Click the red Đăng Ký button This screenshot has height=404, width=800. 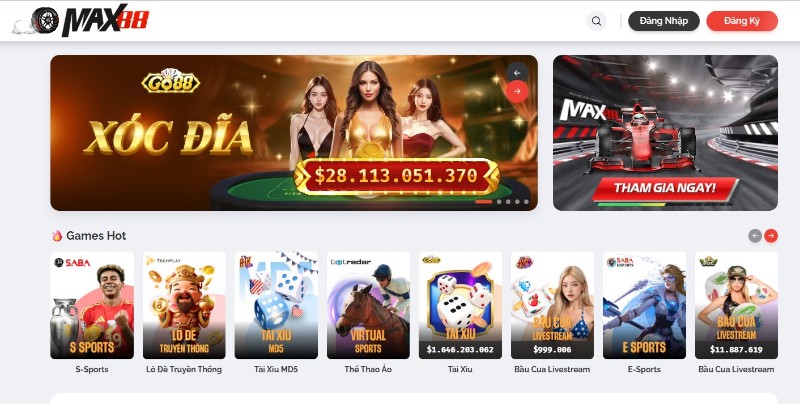click(x=742, y=21)
